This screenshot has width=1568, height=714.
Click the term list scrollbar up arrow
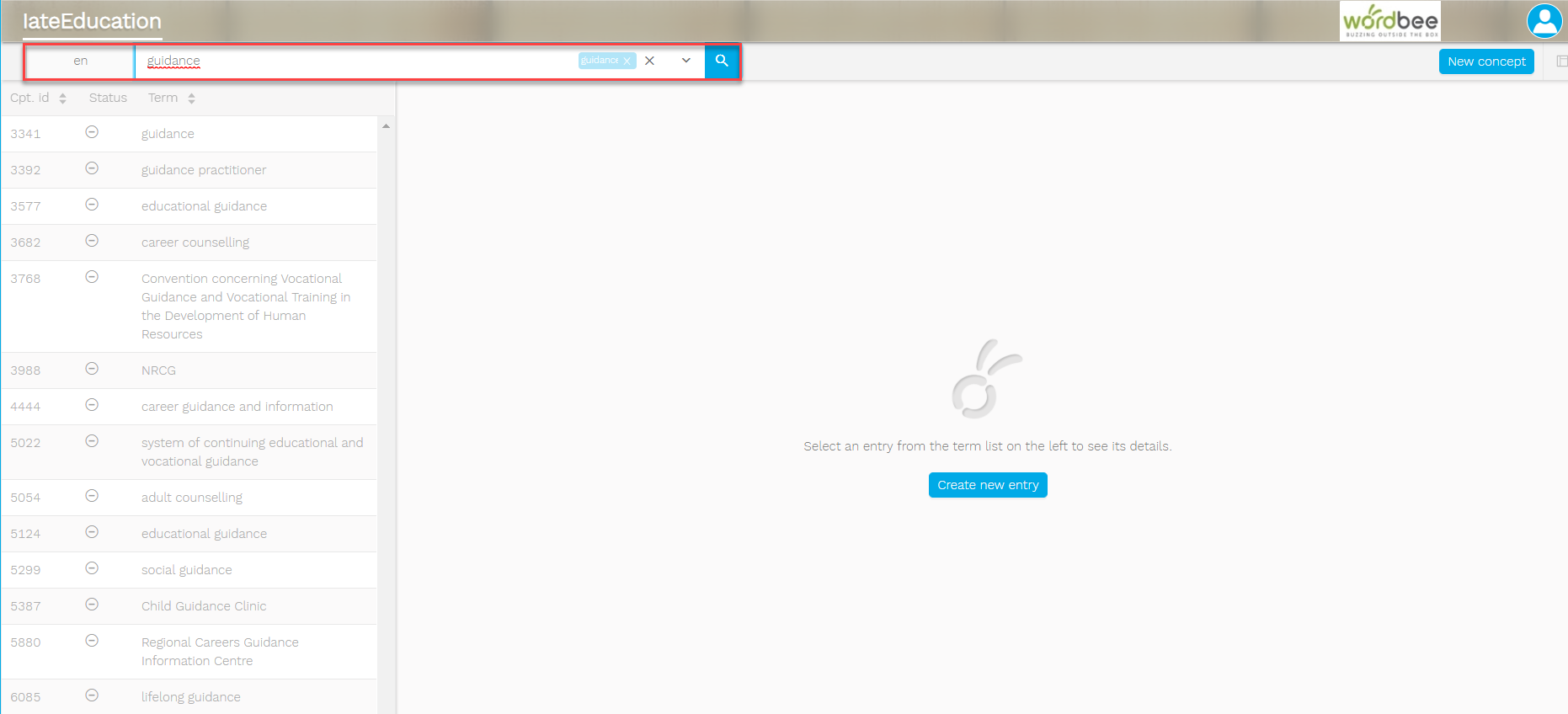[386, 126]
